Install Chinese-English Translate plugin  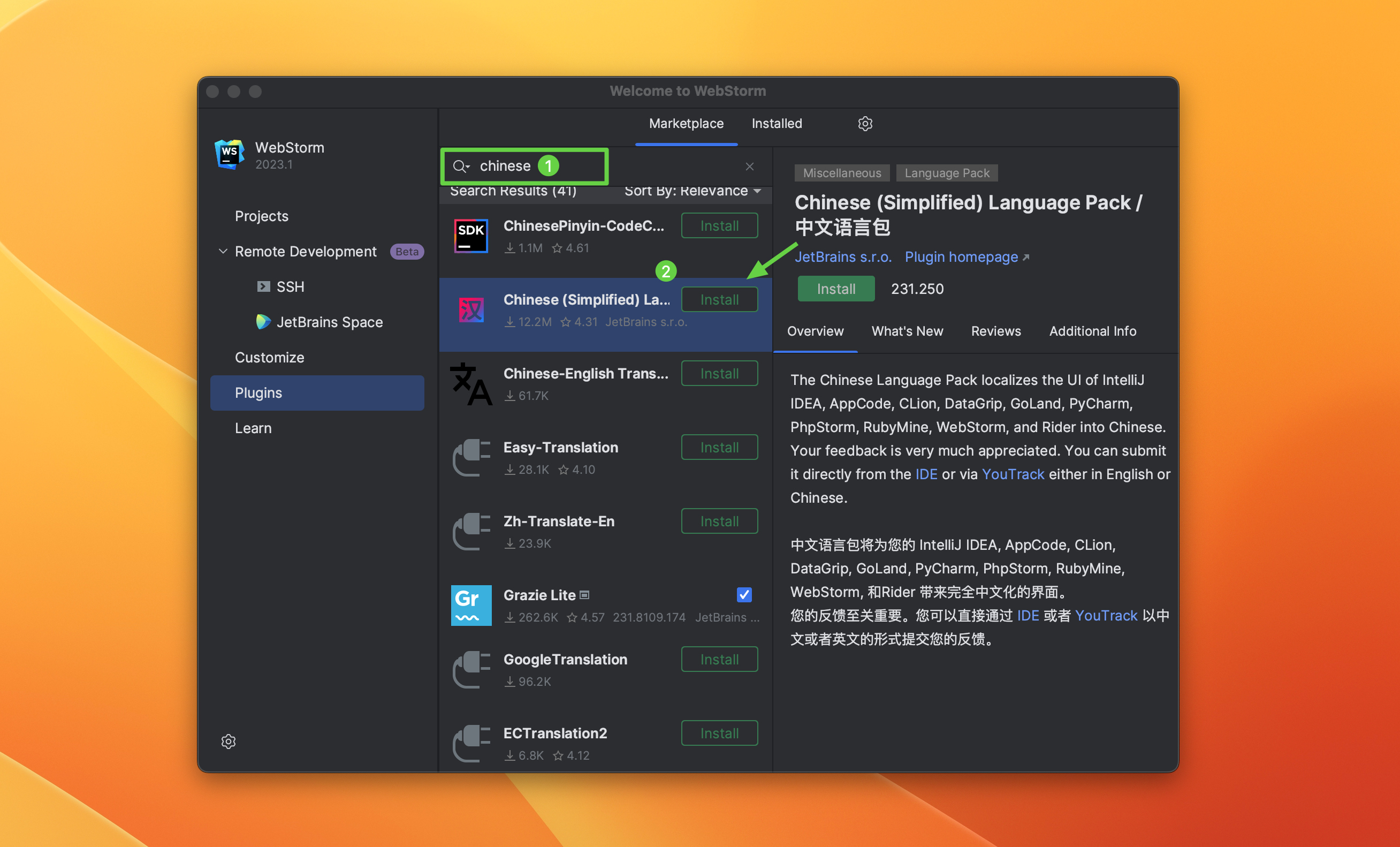point(719,374)
